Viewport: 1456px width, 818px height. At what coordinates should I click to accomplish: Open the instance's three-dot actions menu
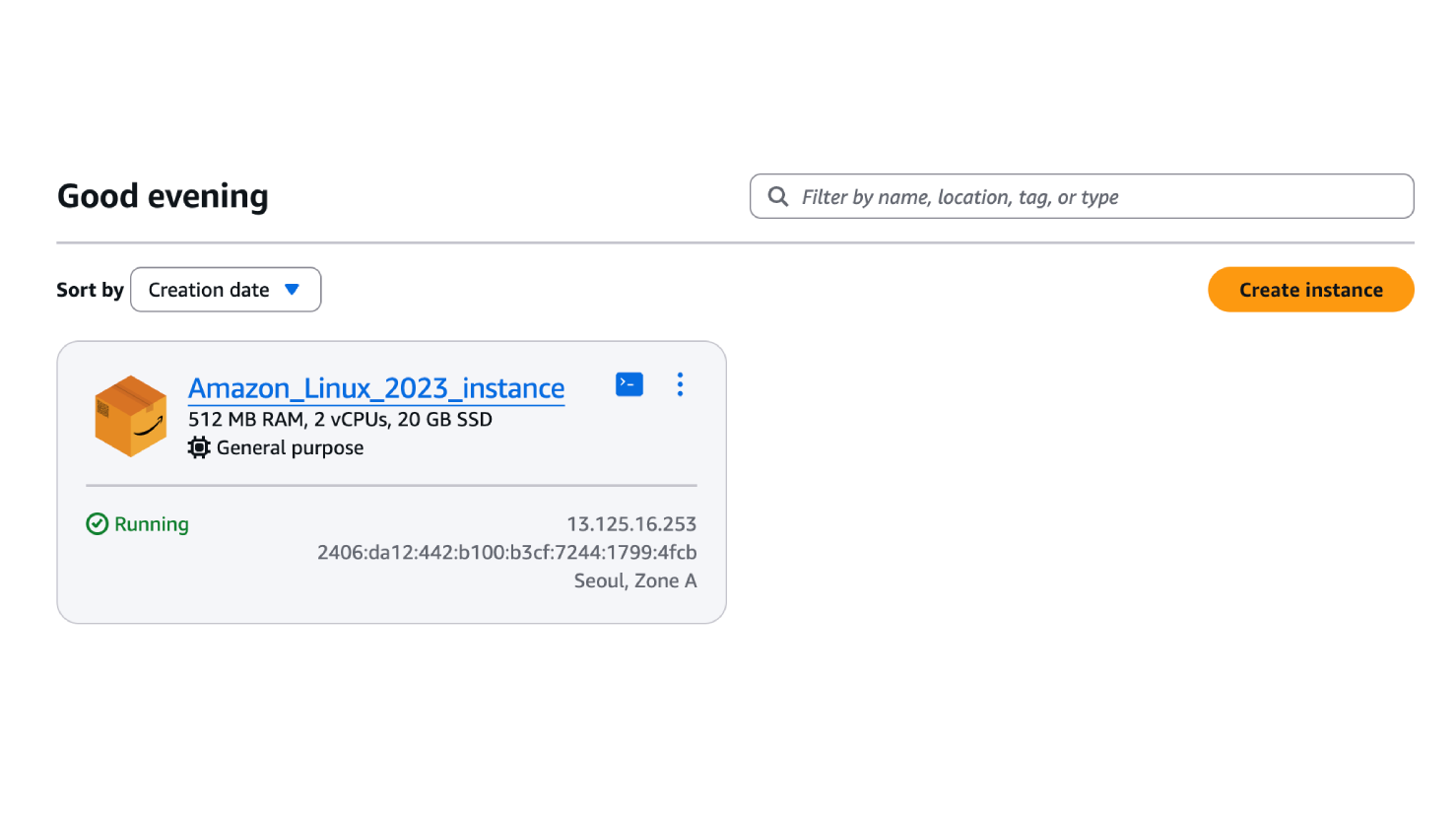coord(680,384)
